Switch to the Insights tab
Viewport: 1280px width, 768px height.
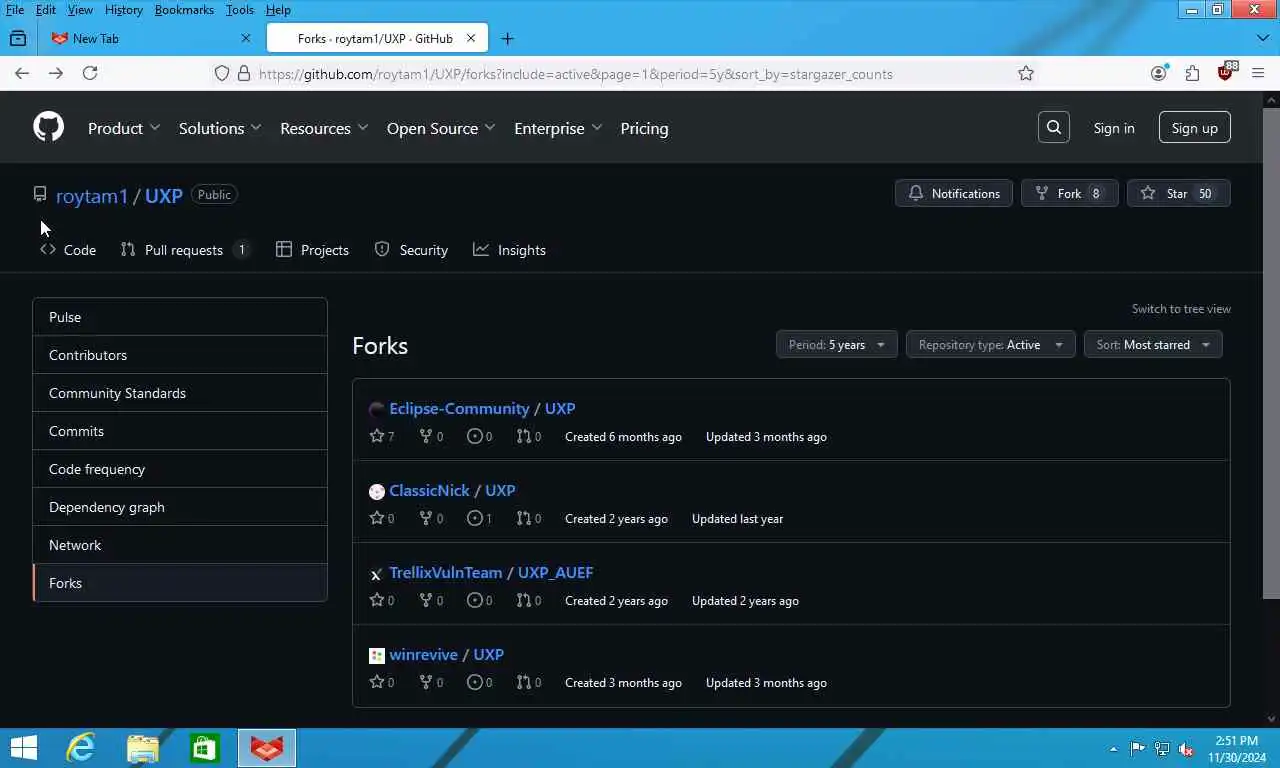pos(509,250)
